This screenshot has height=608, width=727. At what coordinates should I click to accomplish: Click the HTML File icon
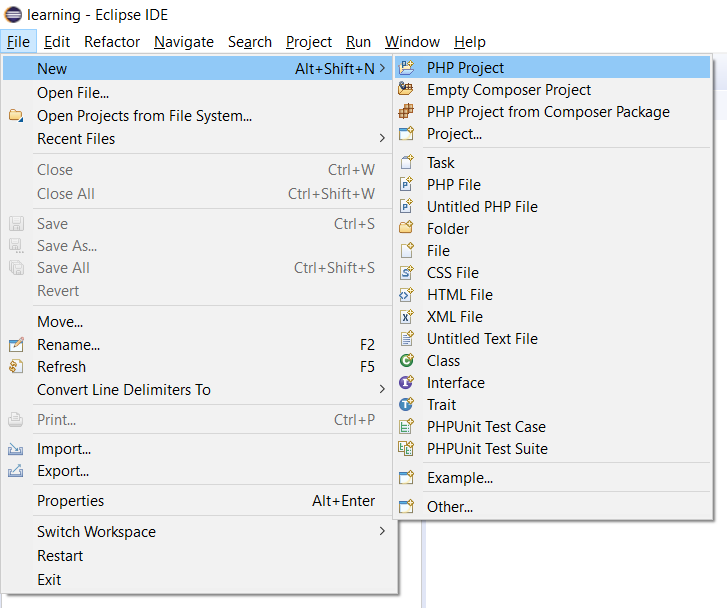(x=407, y=294)
